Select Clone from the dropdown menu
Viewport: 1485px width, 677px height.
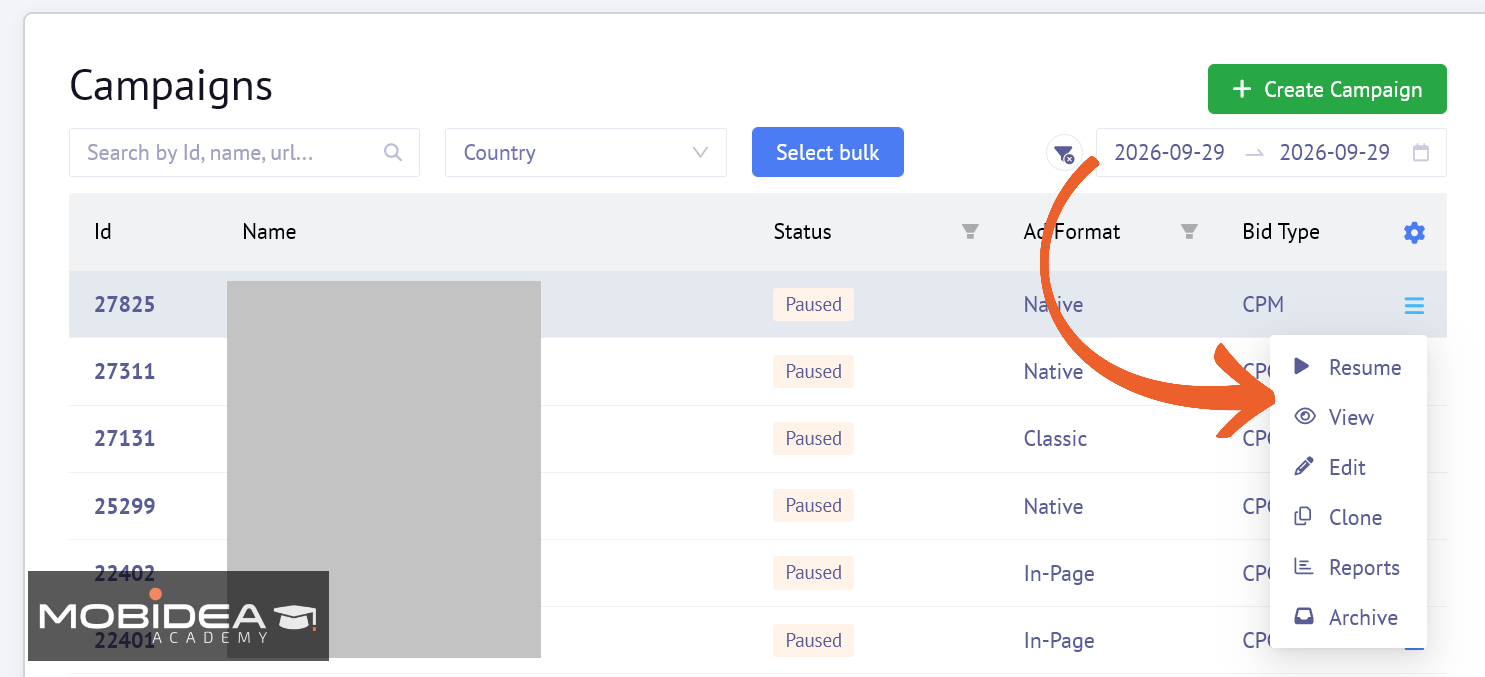[1348, 517]
